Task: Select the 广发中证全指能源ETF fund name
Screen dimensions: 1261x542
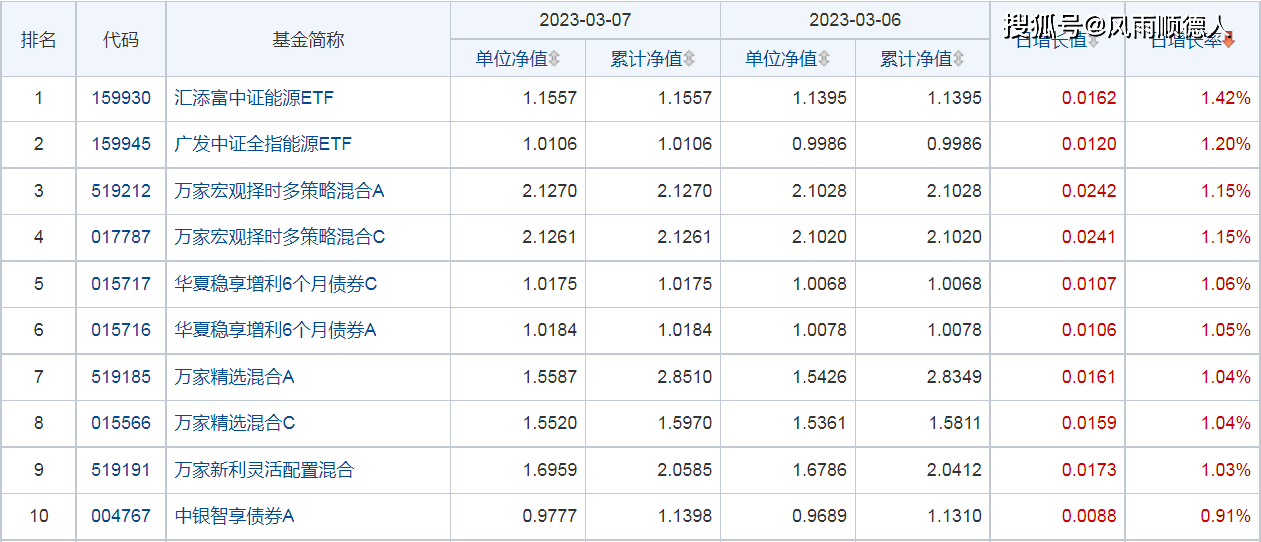Action: coord(263,144)
